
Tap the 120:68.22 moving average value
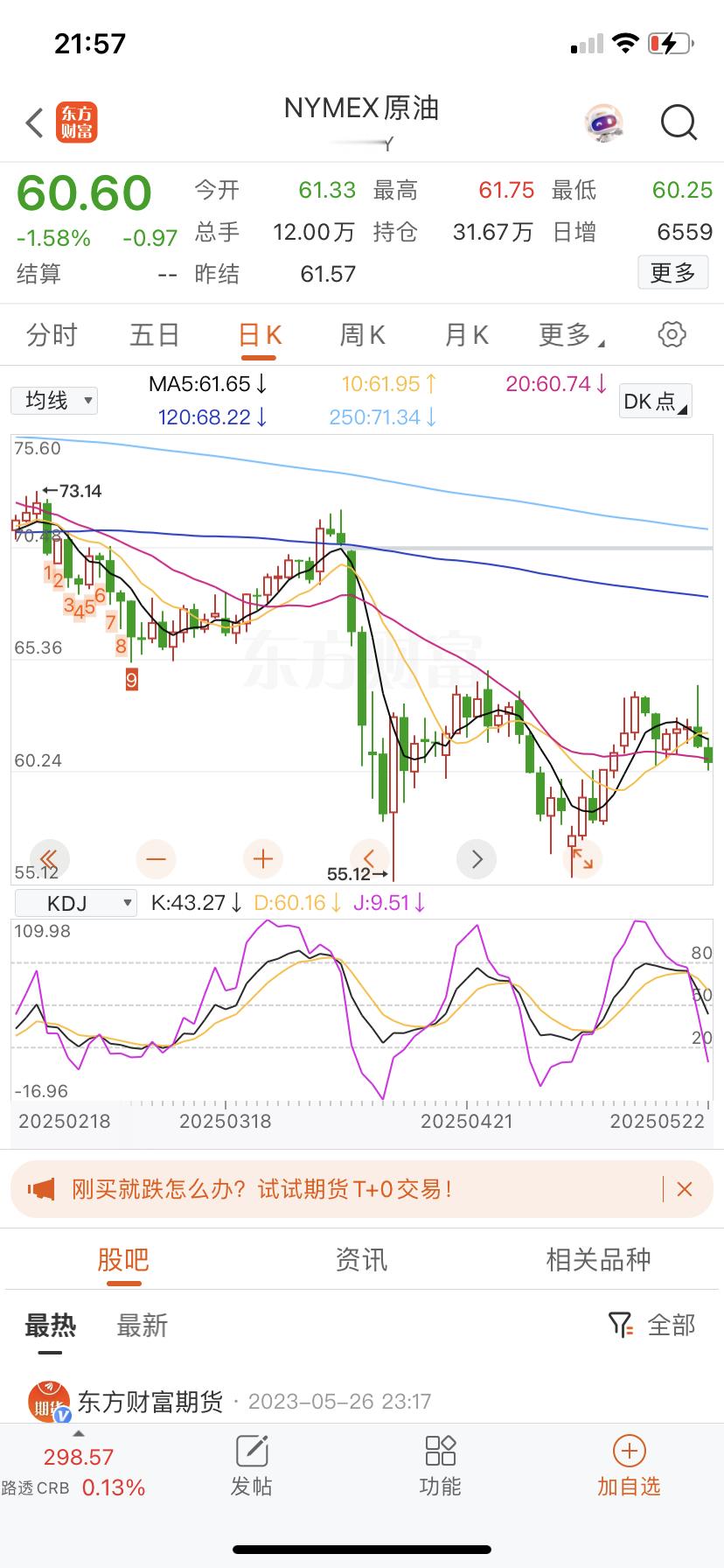pyautogui.click(x=212, y=417)
